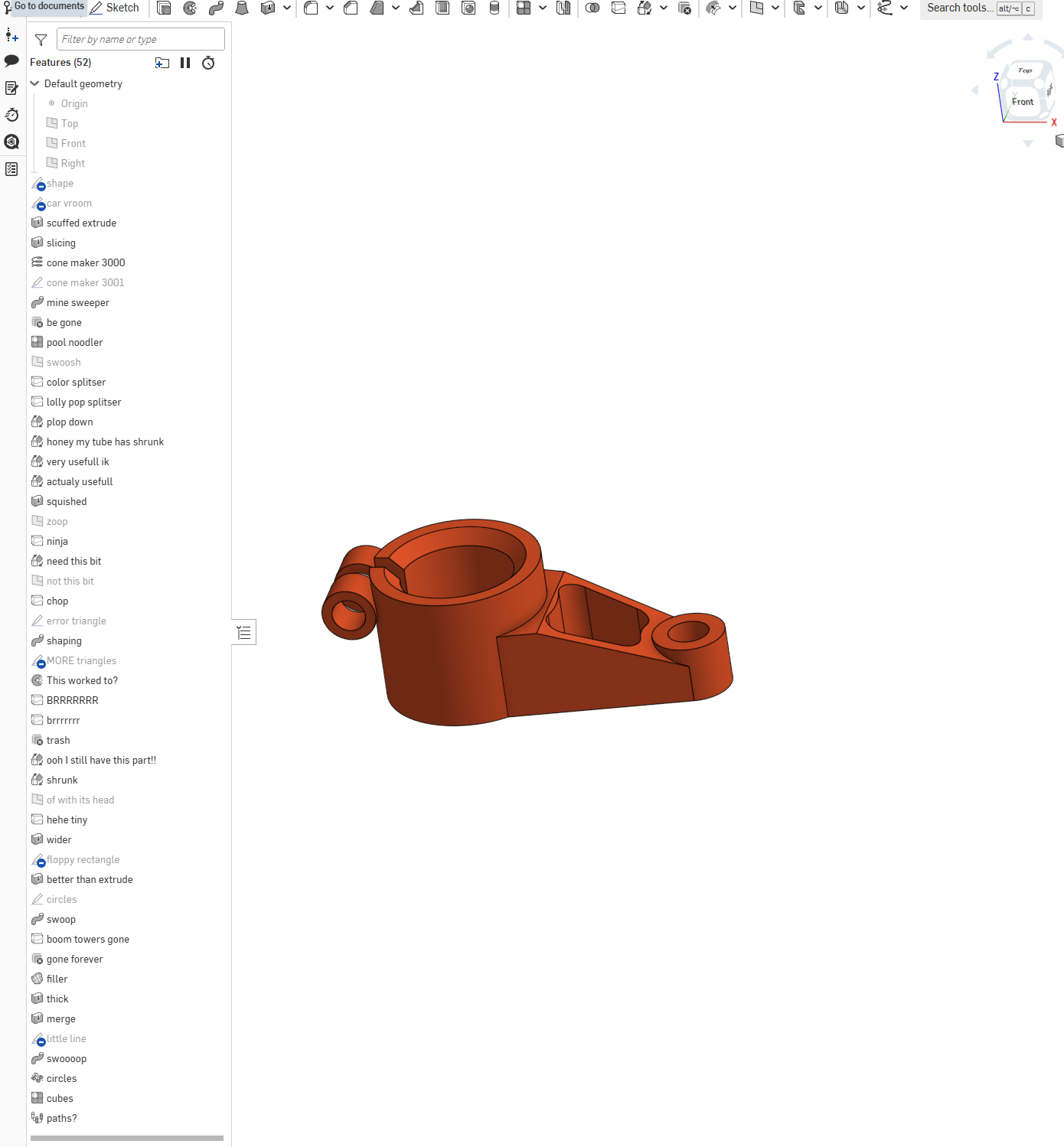Select the Rib tool
1064x1147 pixels.
coord(416,8)
